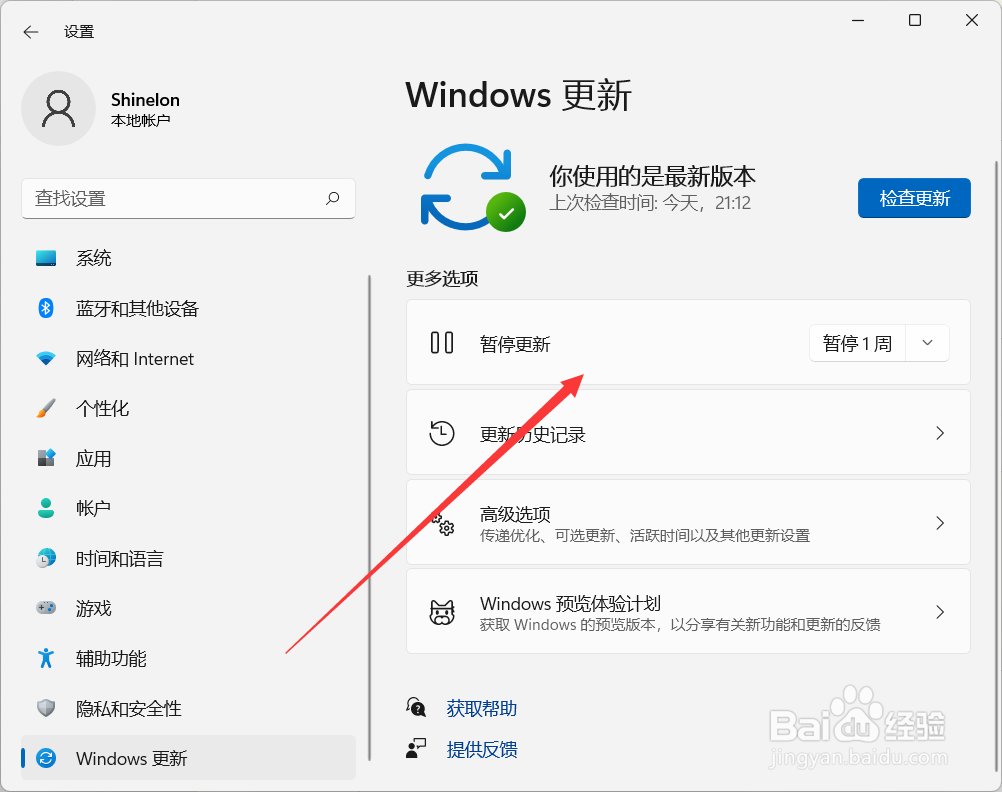Screen dimensions: 1002x792
Task: Click the accessibility figure 辅助功能 icon
Action: [46, 658]
